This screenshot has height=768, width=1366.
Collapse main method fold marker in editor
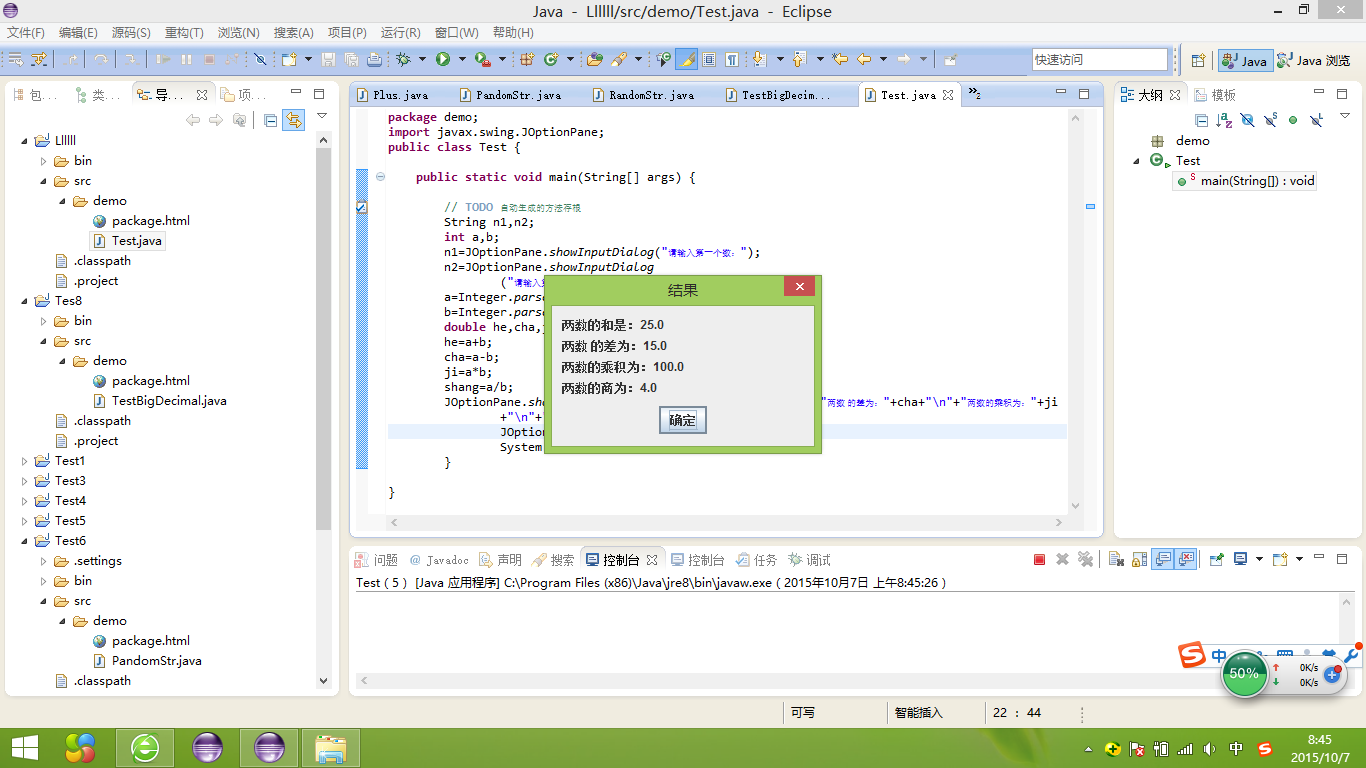[x=380, y=177]
